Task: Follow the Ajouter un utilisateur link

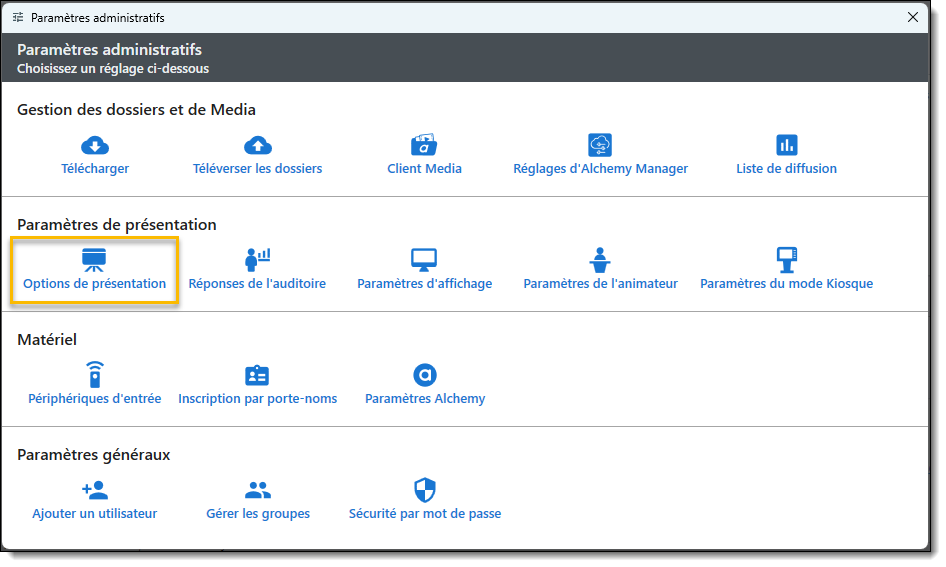Action: pyautogui.click(x=95, y=514)
